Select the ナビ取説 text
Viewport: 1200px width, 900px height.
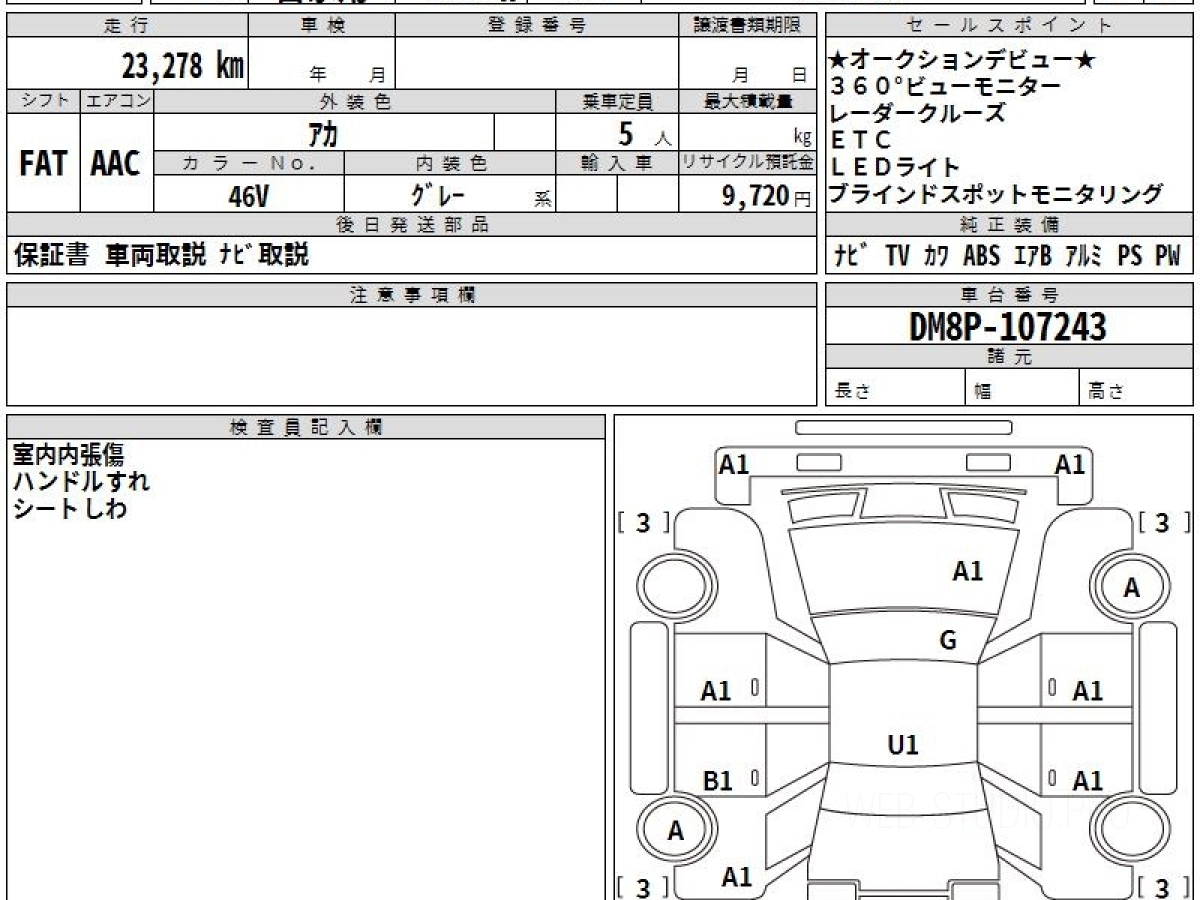264,255
